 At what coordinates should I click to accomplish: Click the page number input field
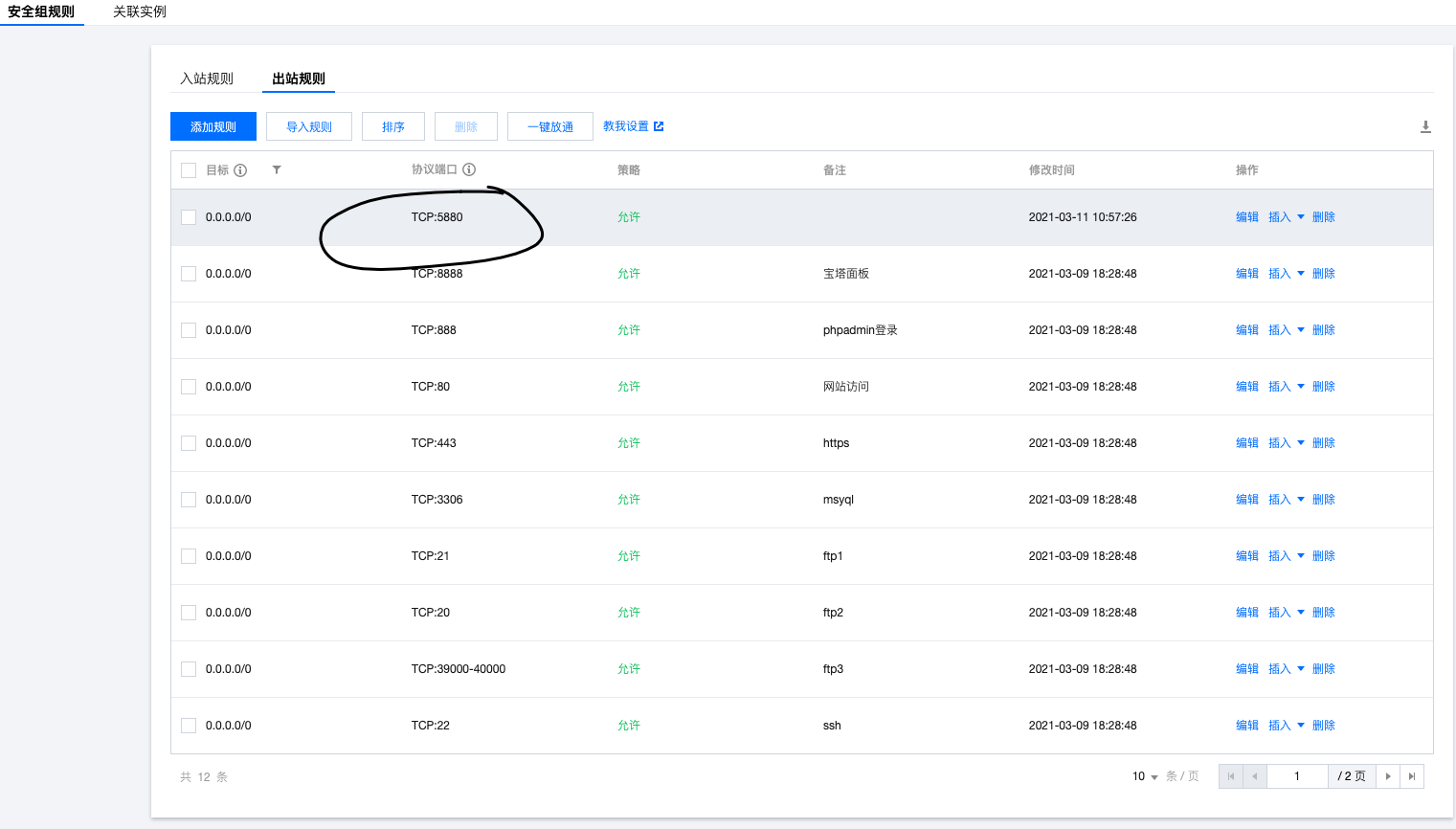(x=1297, y=776)
